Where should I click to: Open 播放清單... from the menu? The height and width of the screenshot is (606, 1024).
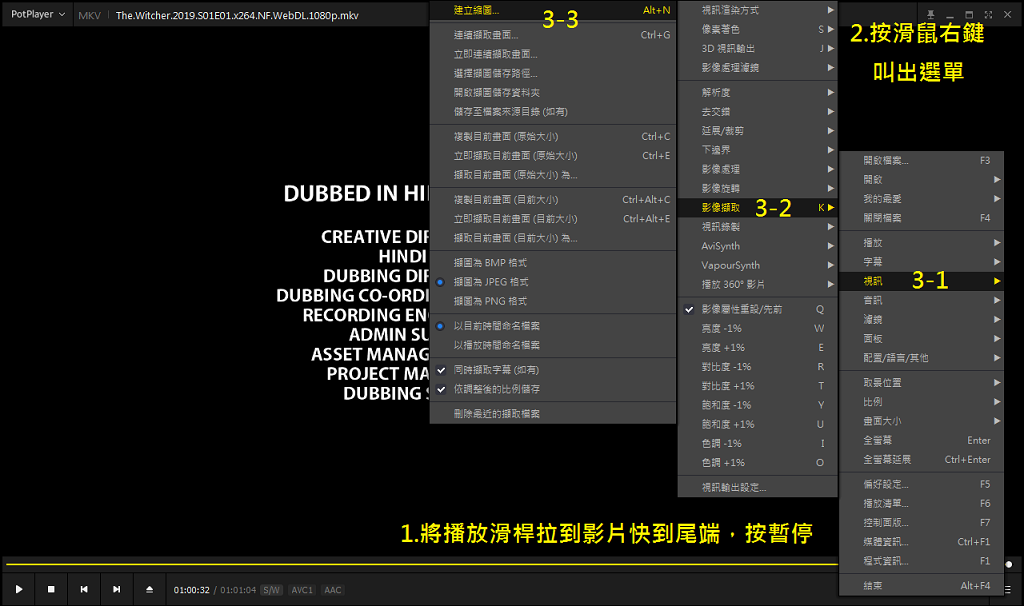921,503
